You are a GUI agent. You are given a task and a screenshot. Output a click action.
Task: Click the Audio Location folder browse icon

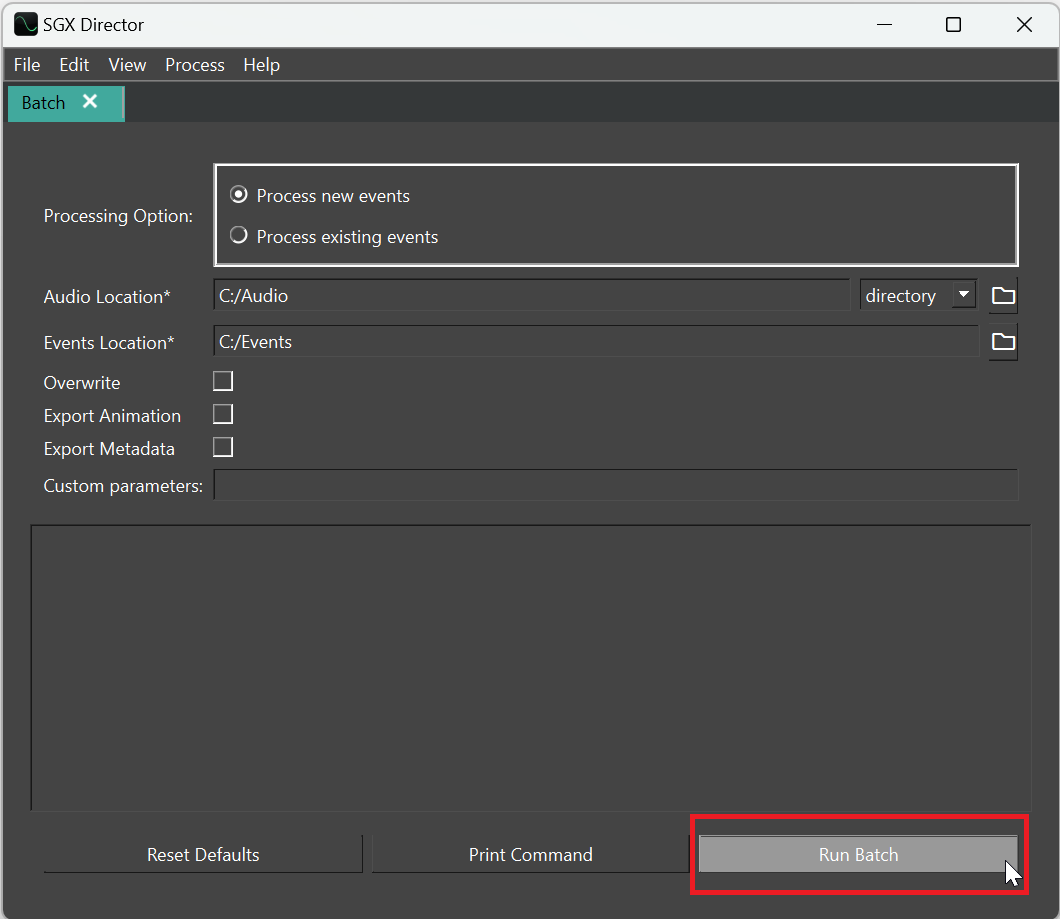[x=1003, y=296]
